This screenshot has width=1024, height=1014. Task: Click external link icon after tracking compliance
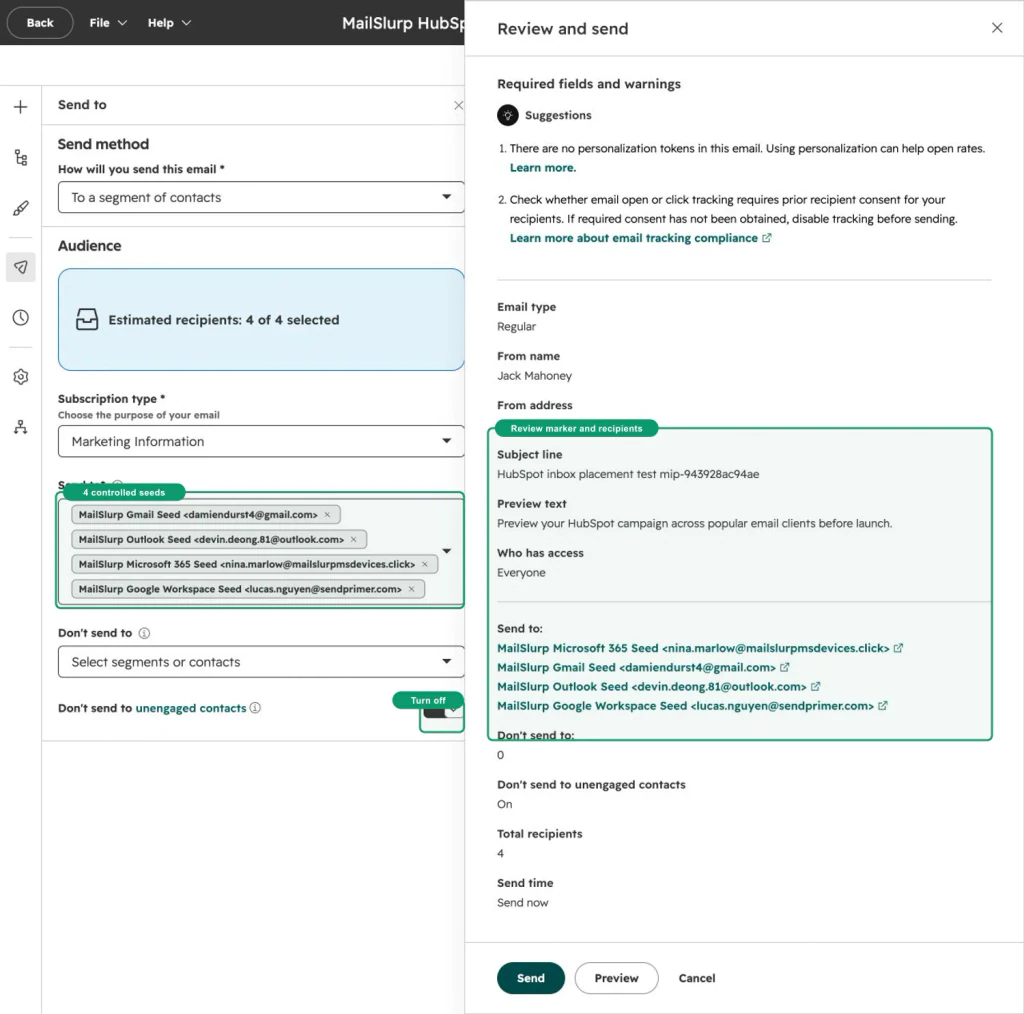pyautogui.click(x=767, y=238)
